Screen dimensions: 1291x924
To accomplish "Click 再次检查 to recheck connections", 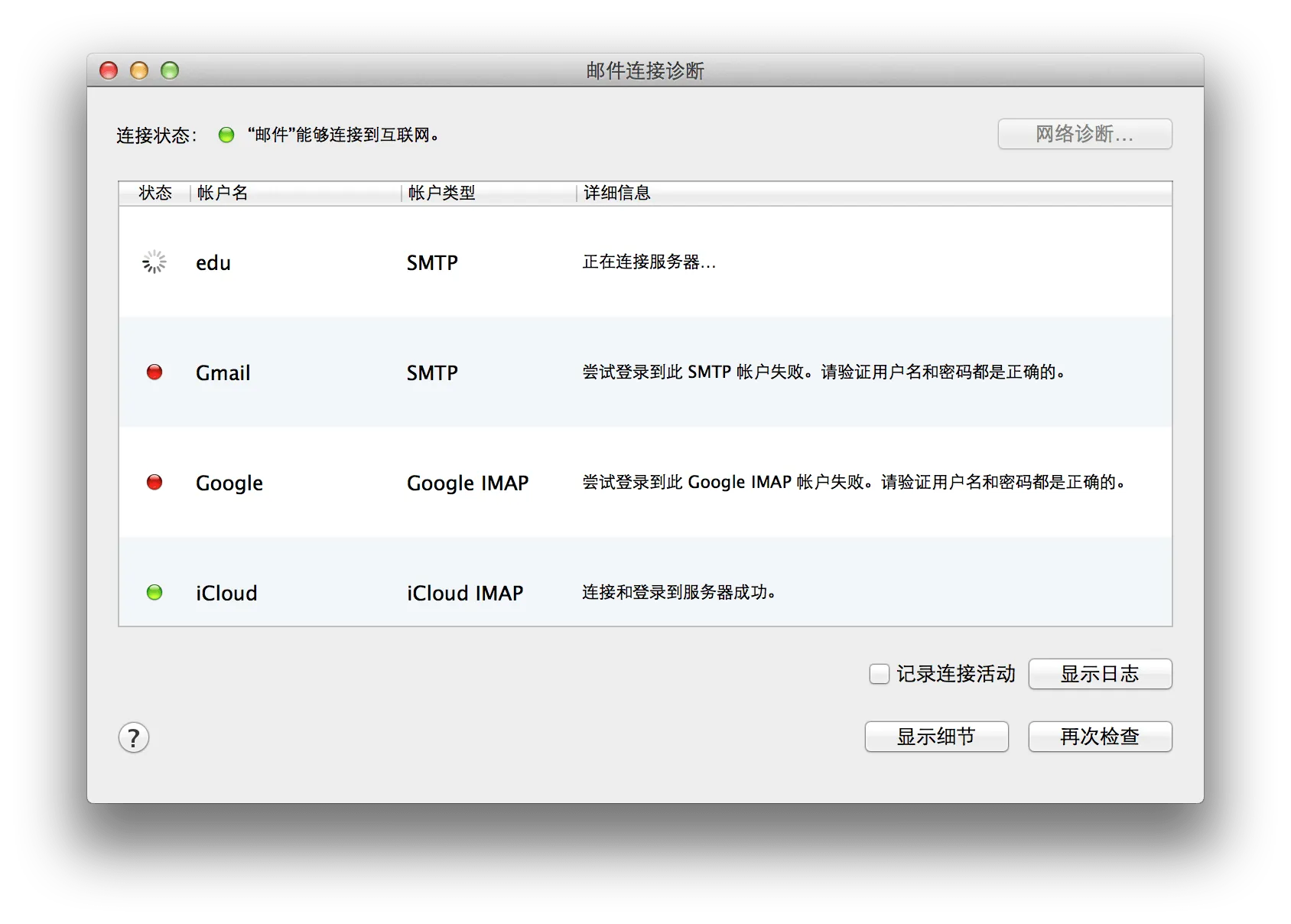I will [1100, 737].
